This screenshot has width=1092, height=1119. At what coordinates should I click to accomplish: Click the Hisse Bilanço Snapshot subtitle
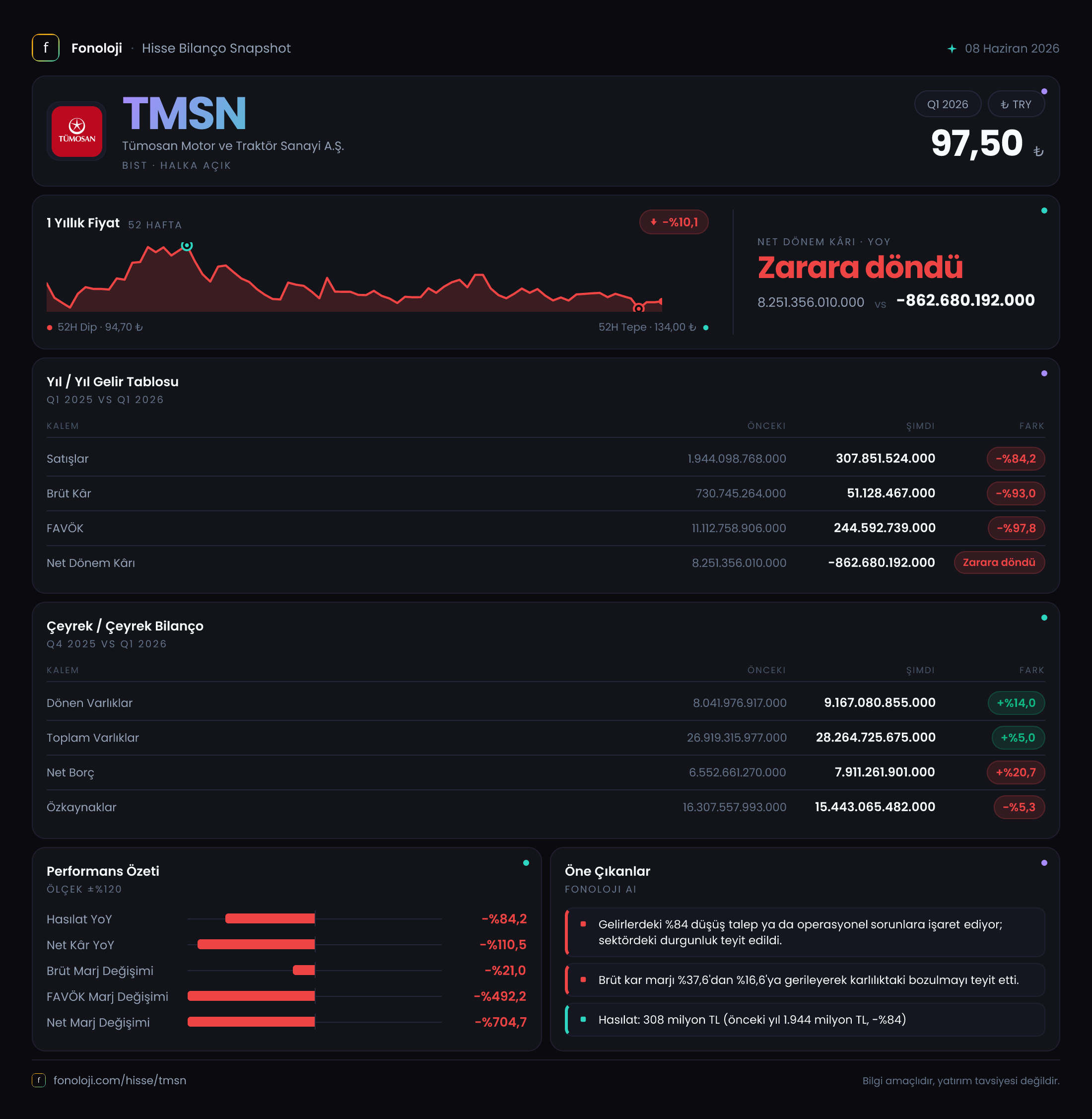[216, 49]
